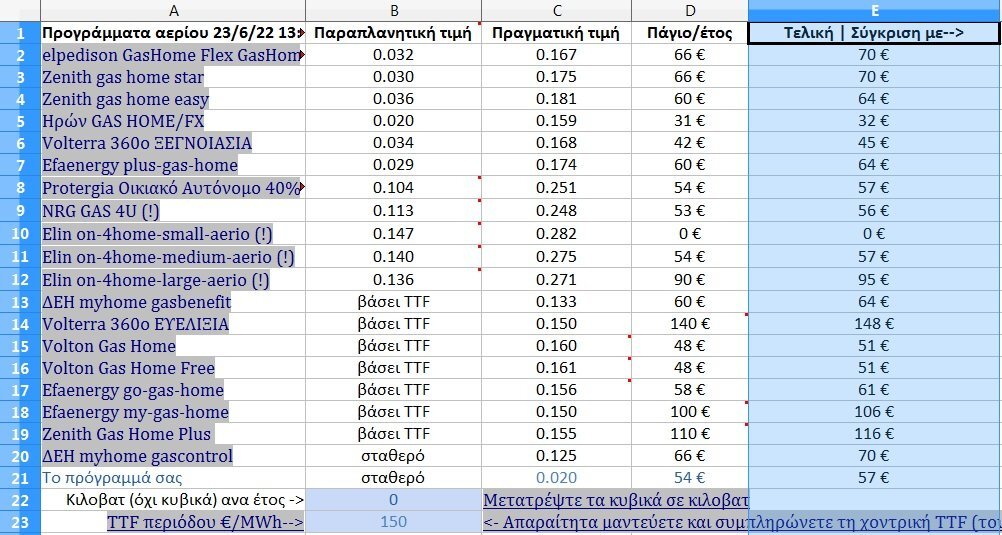
Task: Select value 0.104 in Protergia row
Action: (394, 188)
